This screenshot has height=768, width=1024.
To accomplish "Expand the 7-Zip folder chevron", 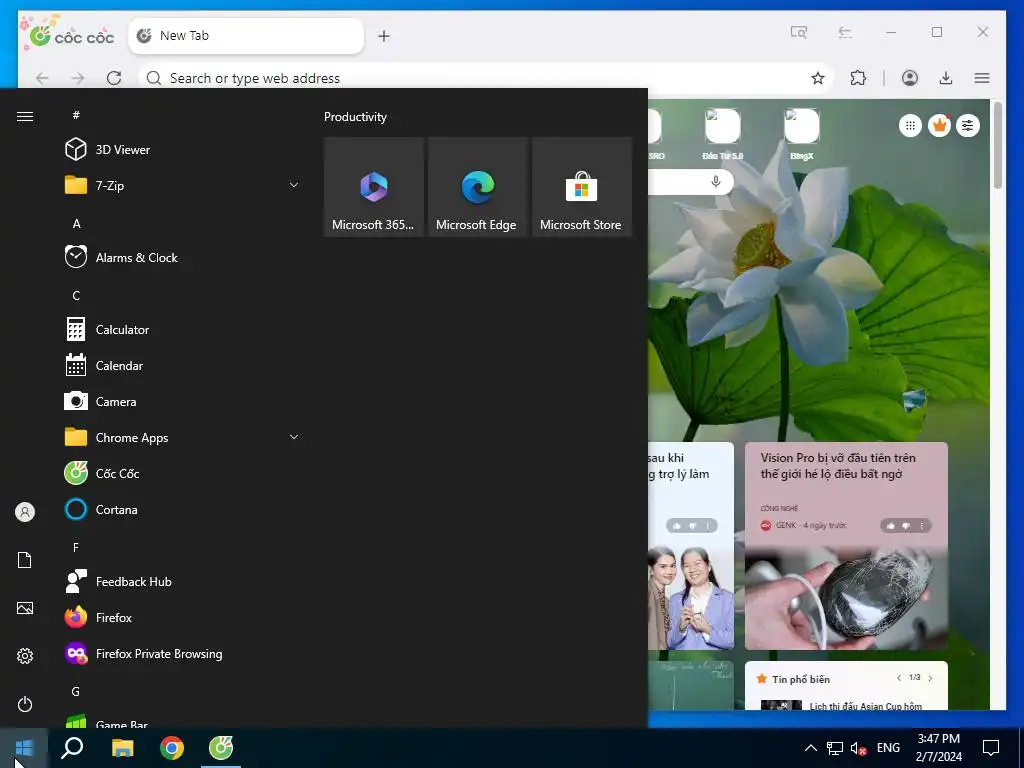I will (x=294, y=185).
